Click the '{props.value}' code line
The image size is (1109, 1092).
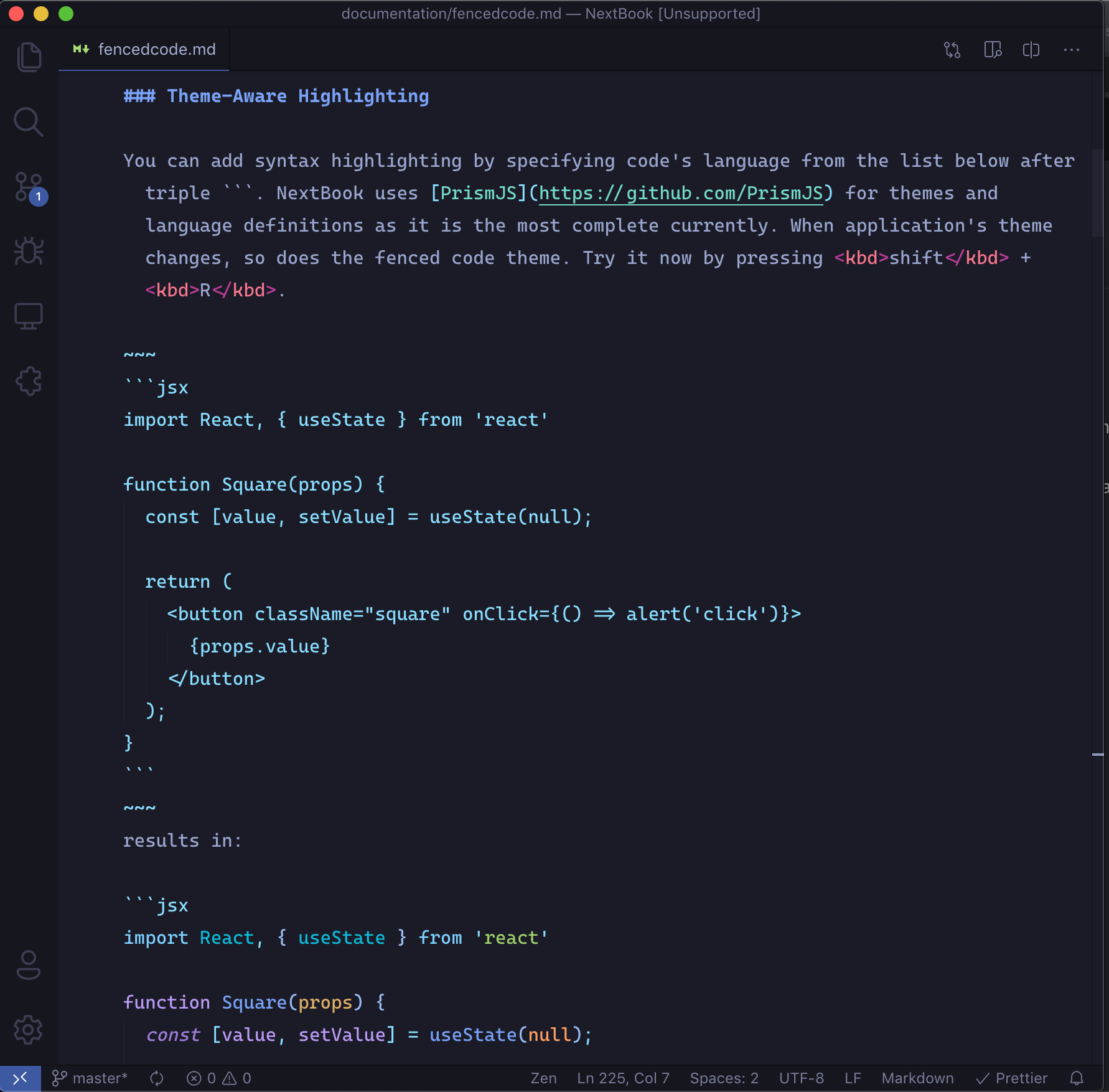(x=260, y=646)
